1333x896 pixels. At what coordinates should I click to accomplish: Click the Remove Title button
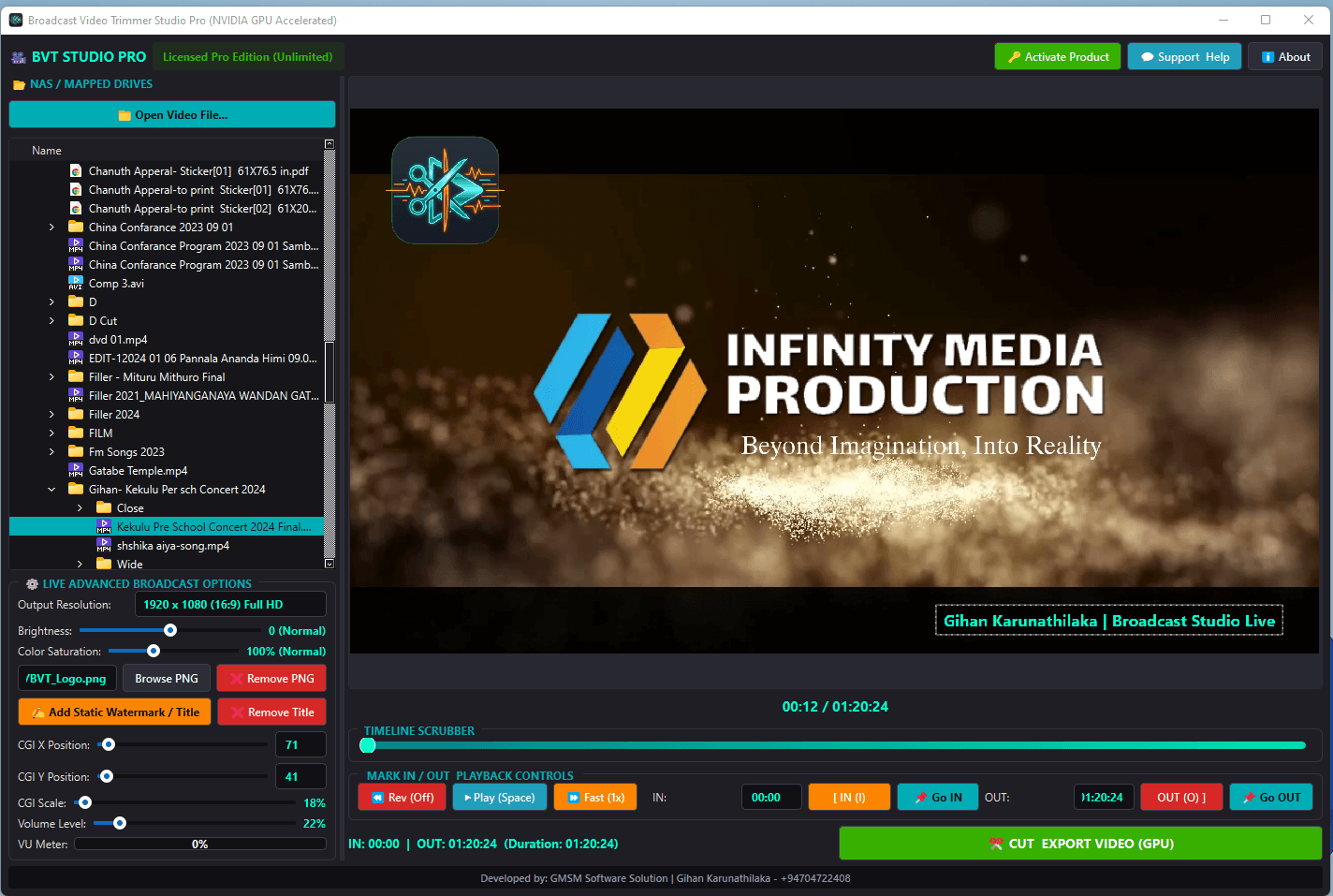(x=271, y=712)
